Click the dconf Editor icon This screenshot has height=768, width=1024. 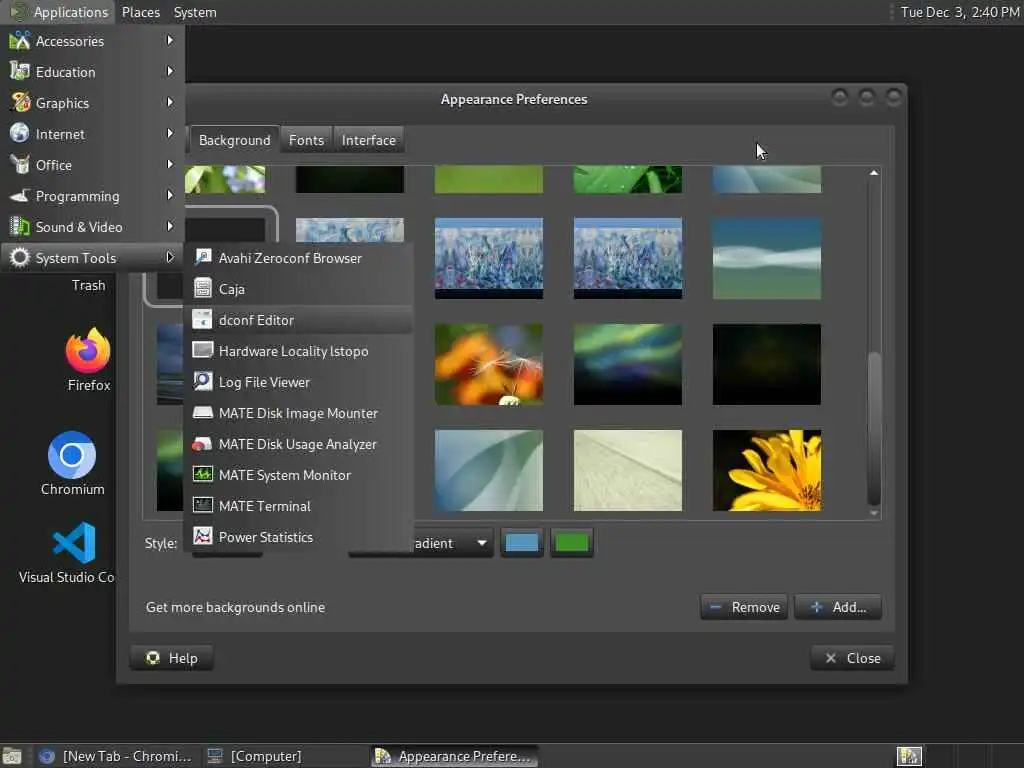click(x=202, y=319)
